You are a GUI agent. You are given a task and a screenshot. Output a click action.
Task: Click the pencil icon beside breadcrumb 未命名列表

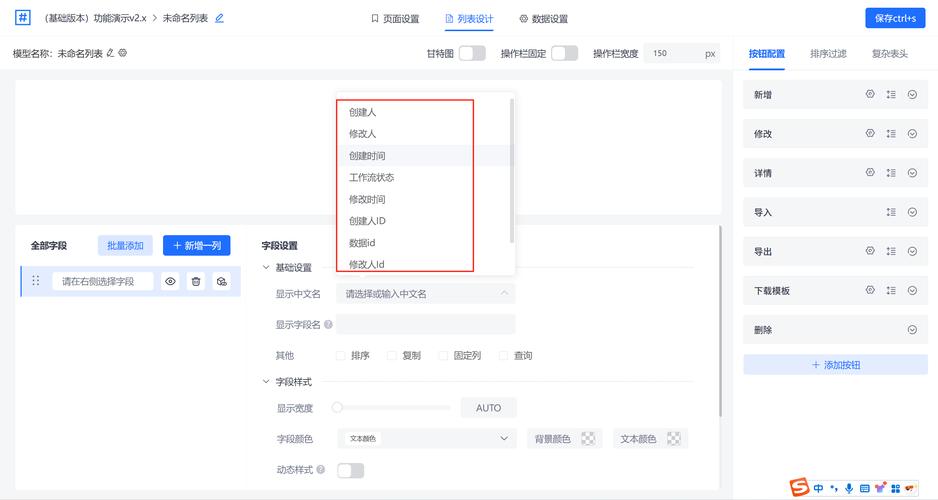[220, 19]
